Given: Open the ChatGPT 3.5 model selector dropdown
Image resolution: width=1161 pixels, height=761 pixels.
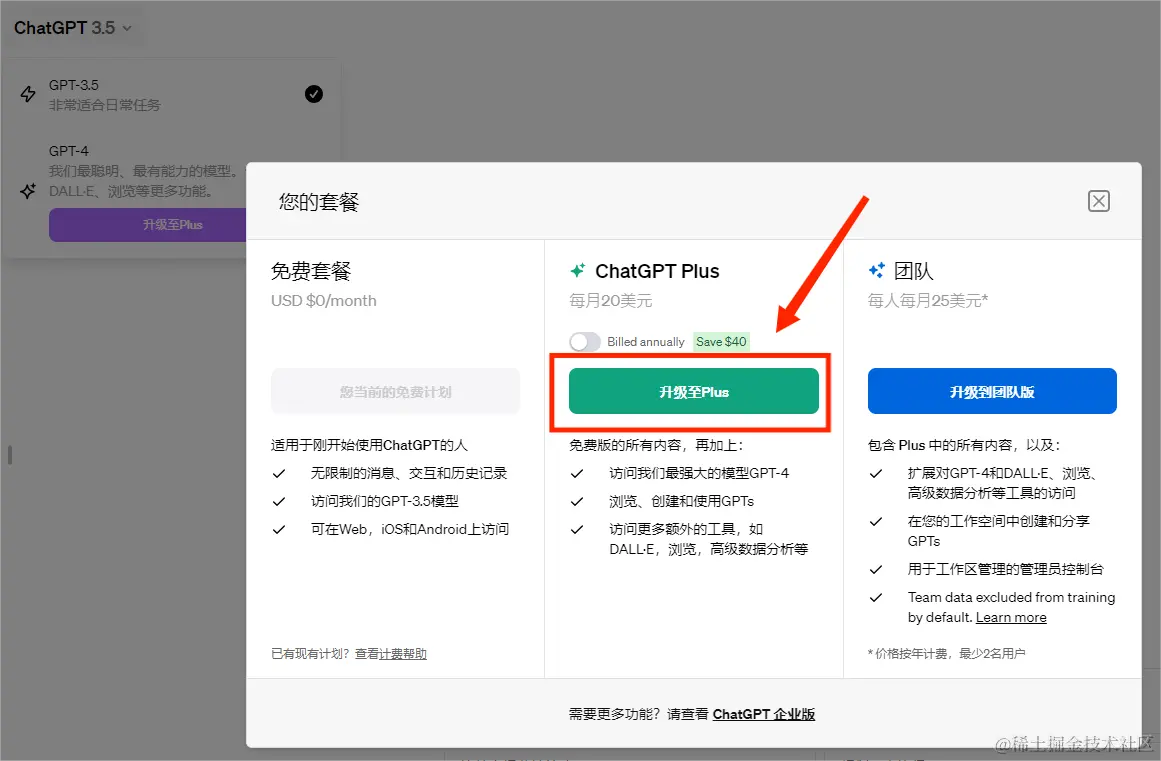Looking at the screenshot, I should (x=74, y=28).
